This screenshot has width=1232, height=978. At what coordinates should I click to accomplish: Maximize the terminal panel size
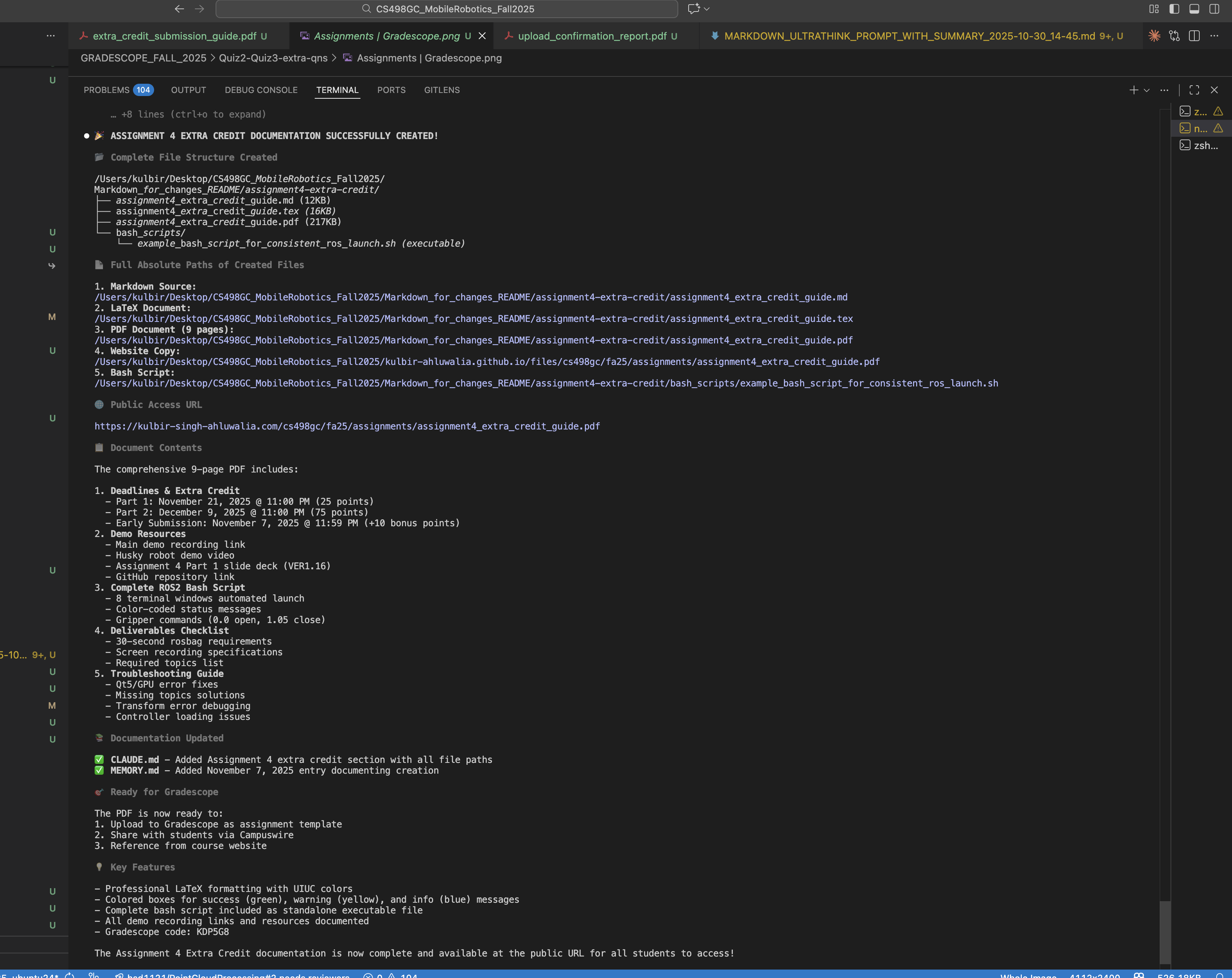point(1194,90)
